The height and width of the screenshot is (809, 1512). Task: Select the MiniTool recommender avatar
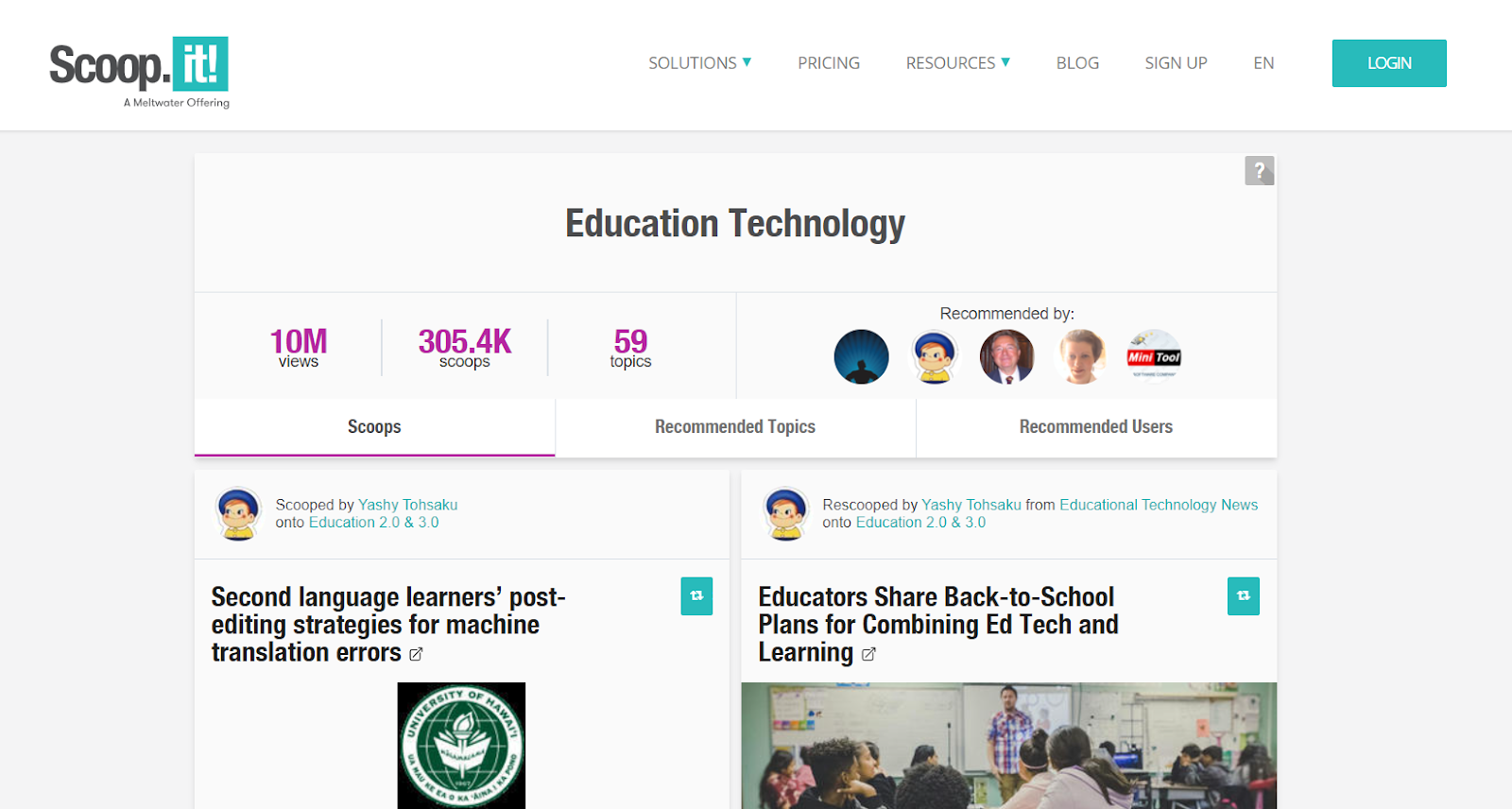1154,357
